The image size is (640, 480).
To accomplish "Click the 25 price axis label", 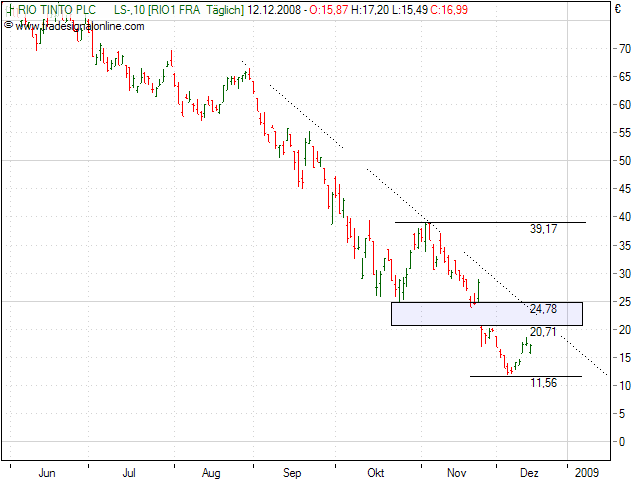I will [x=625, y=302].
